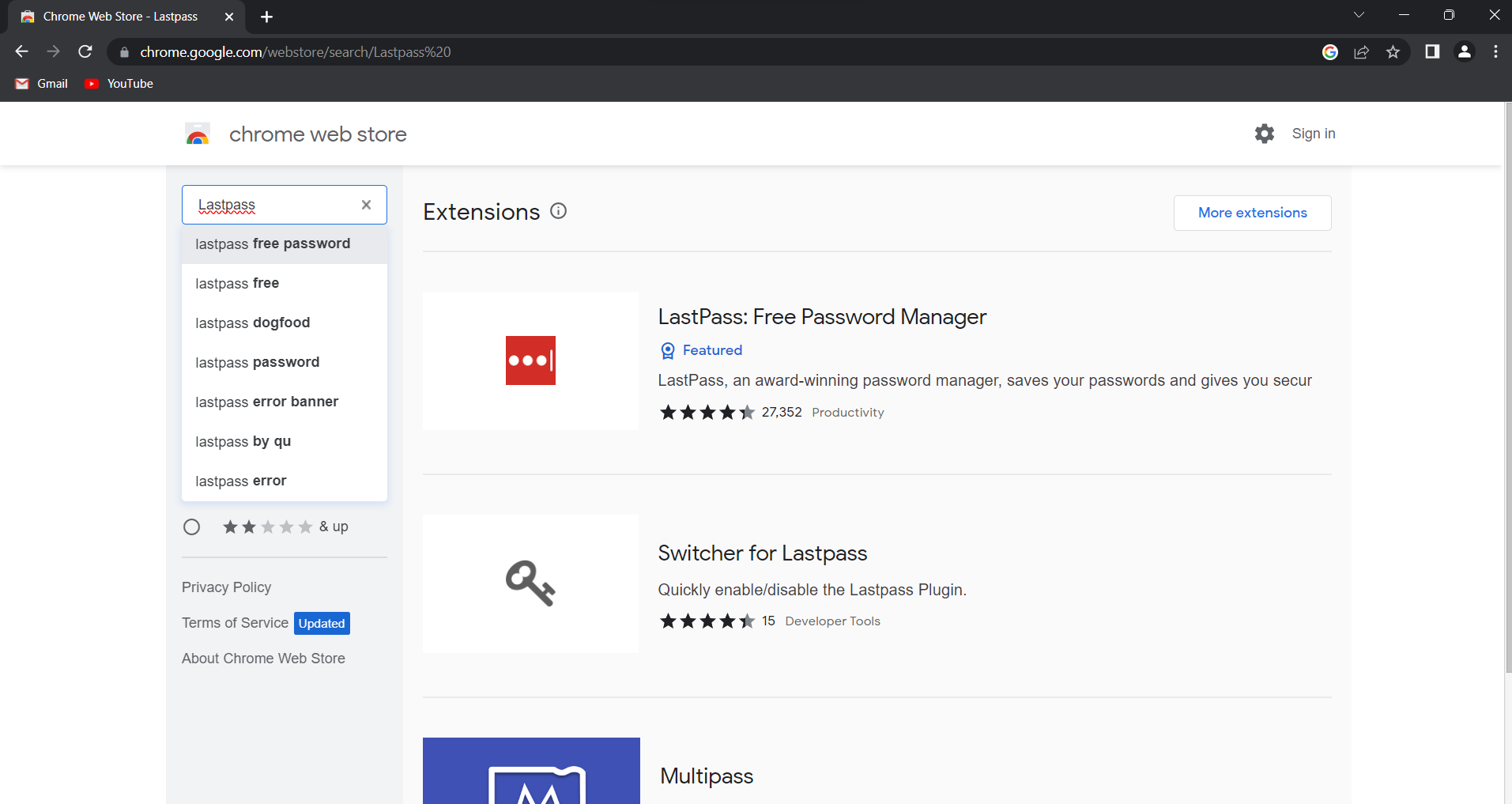
Task: Open the tab search dropdown arrow
Action: coord(1359,14)
